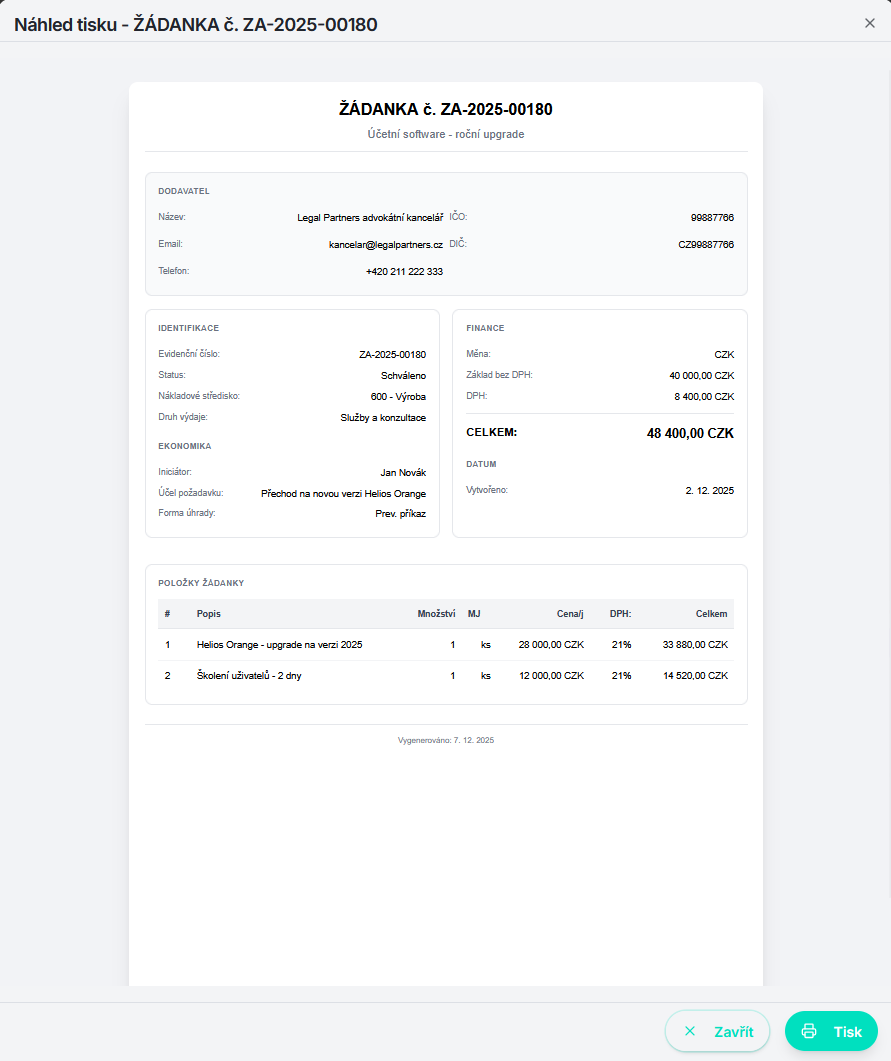Click the Schváleno status value

pos(404,375)
